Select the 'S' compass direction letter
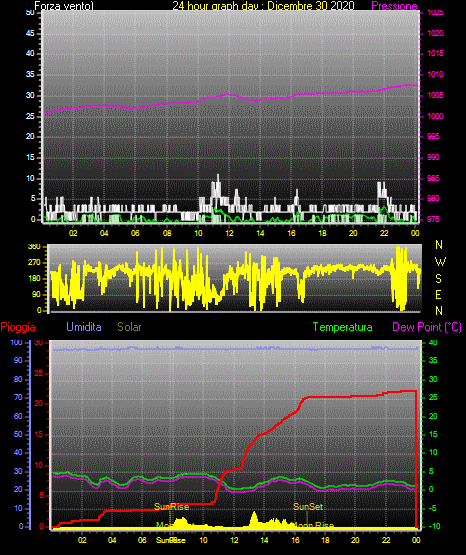 click(x=438, y=279)
